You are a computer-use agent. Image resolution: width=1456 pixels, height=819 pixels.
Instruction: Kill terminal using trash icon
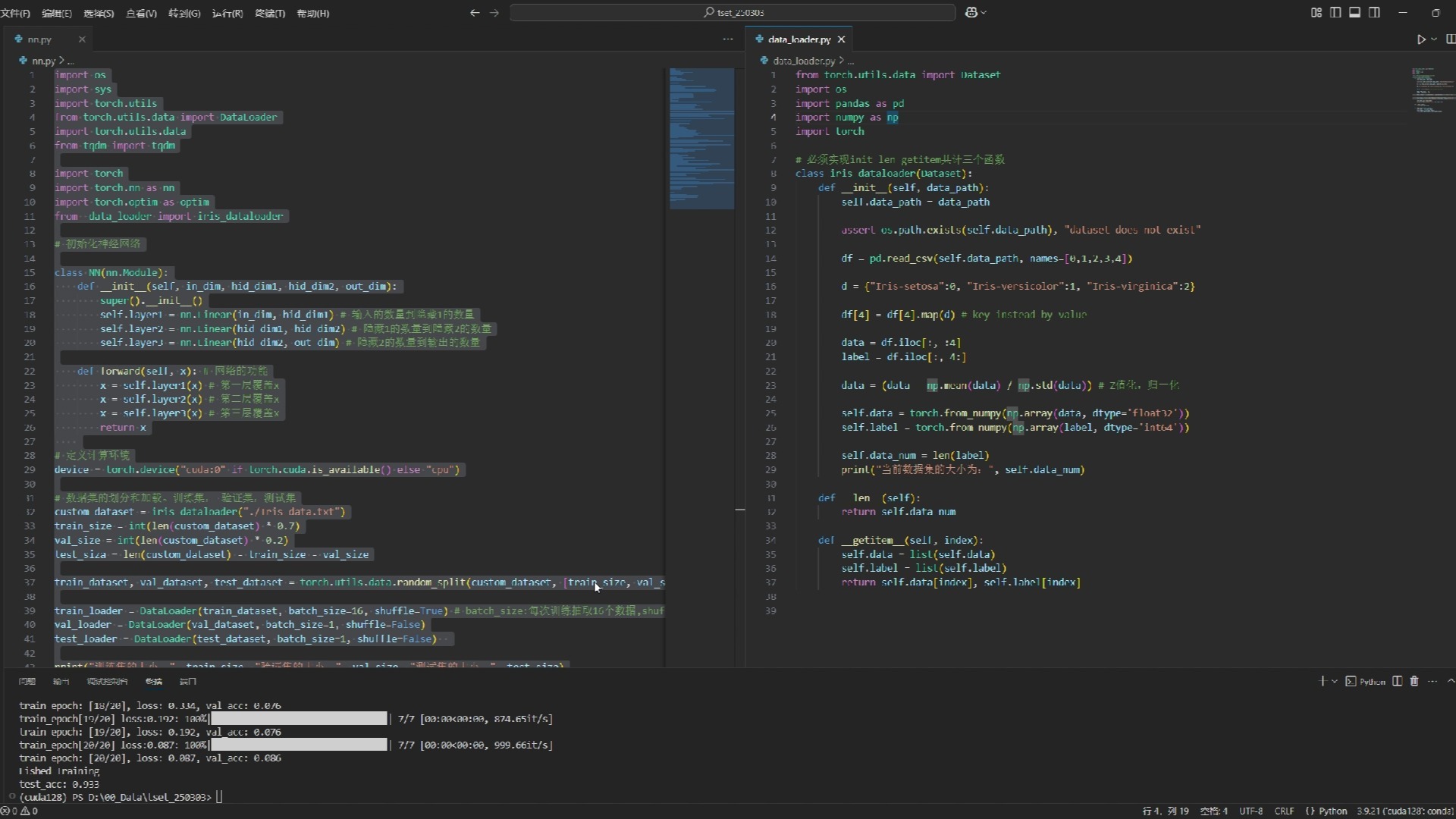pyautogui.click(x=1414, y=681)
